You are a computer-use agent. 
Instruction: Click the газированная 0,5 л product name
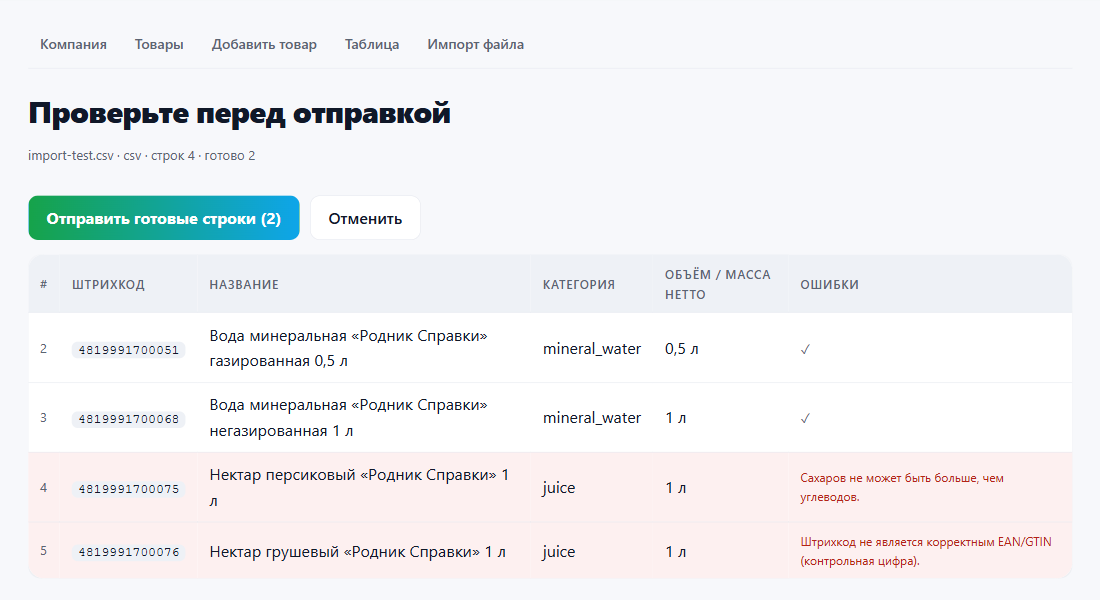[348, 348]
